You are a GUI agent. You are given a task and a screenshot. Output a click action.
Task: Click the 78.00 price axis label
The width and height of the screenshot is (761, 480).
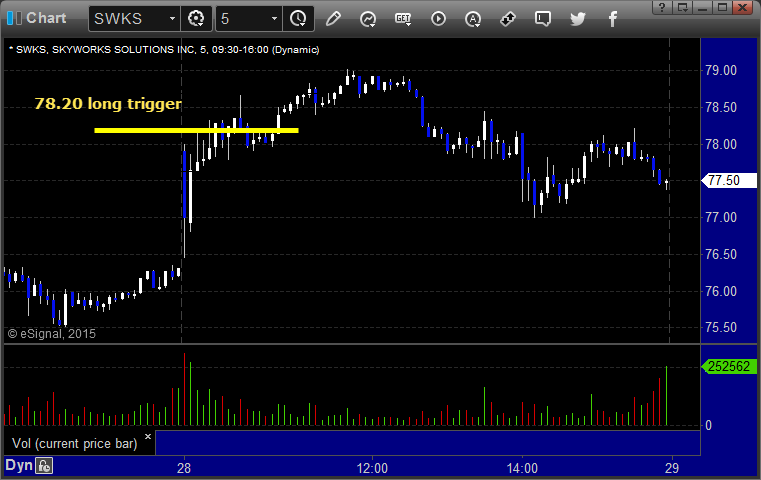[721, 144]
